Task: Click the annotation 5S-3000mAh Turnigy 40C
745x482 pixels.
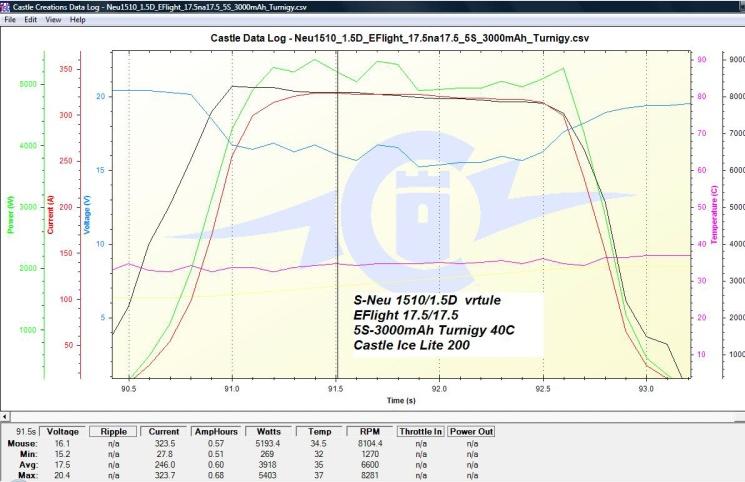Action: tap(434, 330)
